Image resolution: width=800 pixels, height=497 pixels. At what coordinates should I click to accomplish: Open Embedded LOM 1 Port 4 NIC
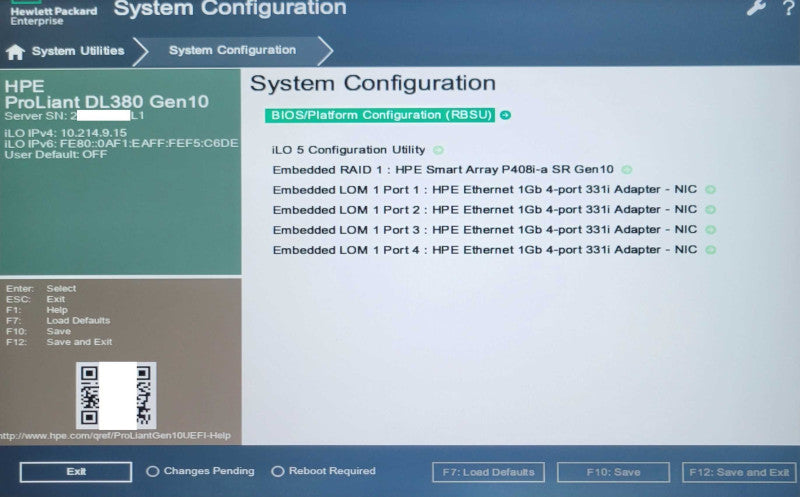tap(485, 250)
